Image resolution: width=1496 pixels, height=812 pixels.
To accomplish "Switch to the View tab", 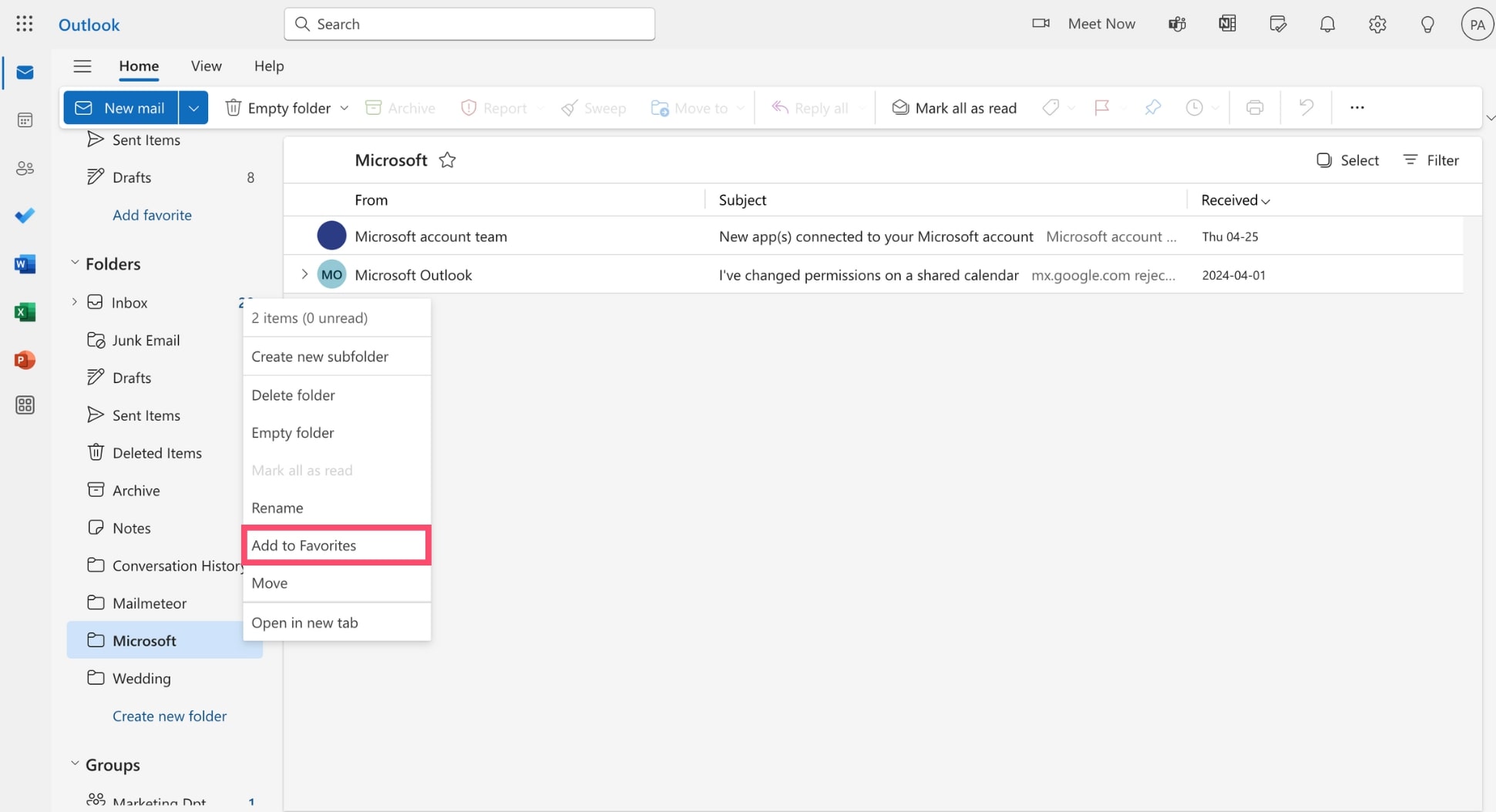I will point(207,66).
